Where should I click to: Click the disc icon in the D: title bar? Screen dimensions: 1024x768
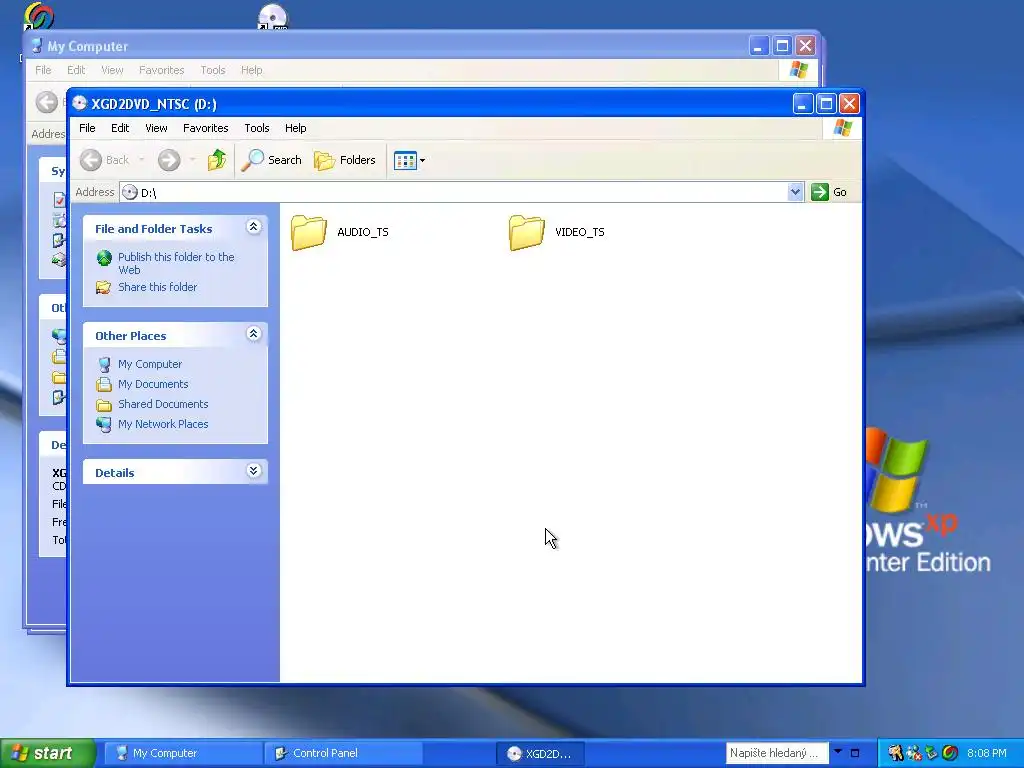pyautogui.click(x=80, y=103)
